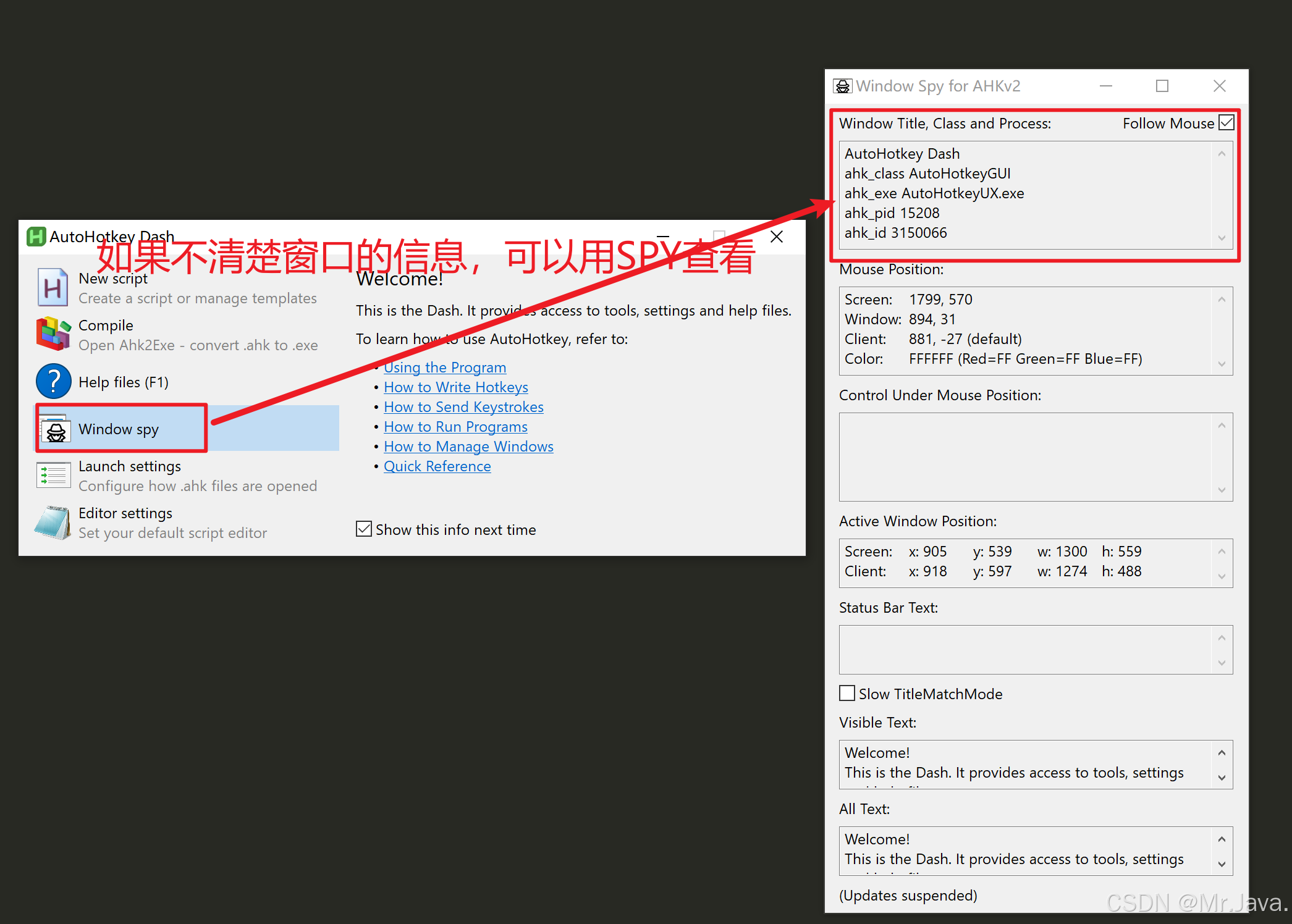1292x924 pixels.
Task: Open How to Run Programs link
Action: pos(455,427)
